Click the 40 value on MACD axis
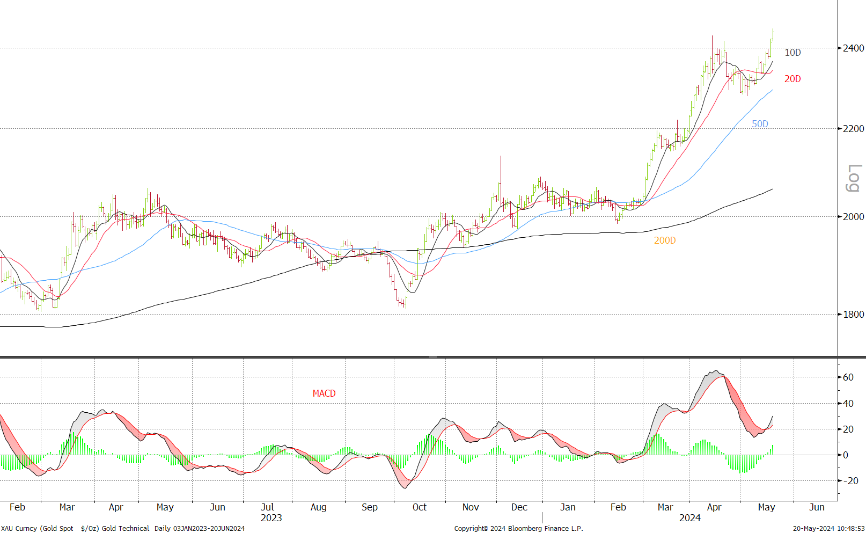This screenshot has height=533, width=866. click(x=848, y=403)
